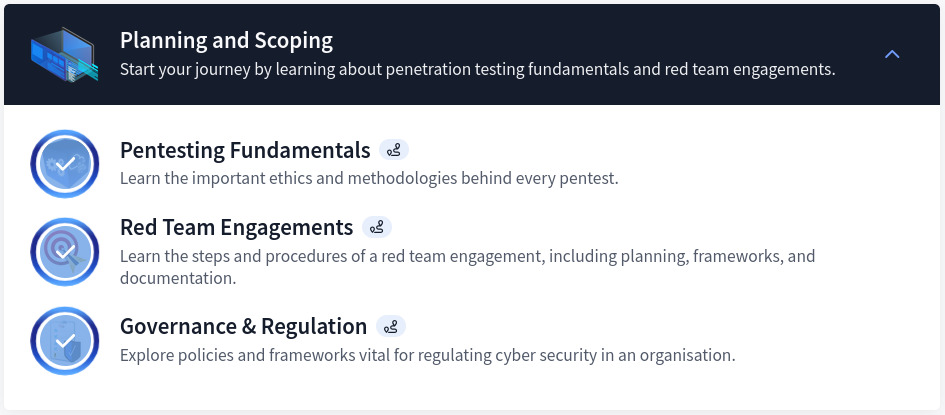Click the Planning and Scoping header title
Viewport: 945px width, 415px height.
tap(226, 41)
